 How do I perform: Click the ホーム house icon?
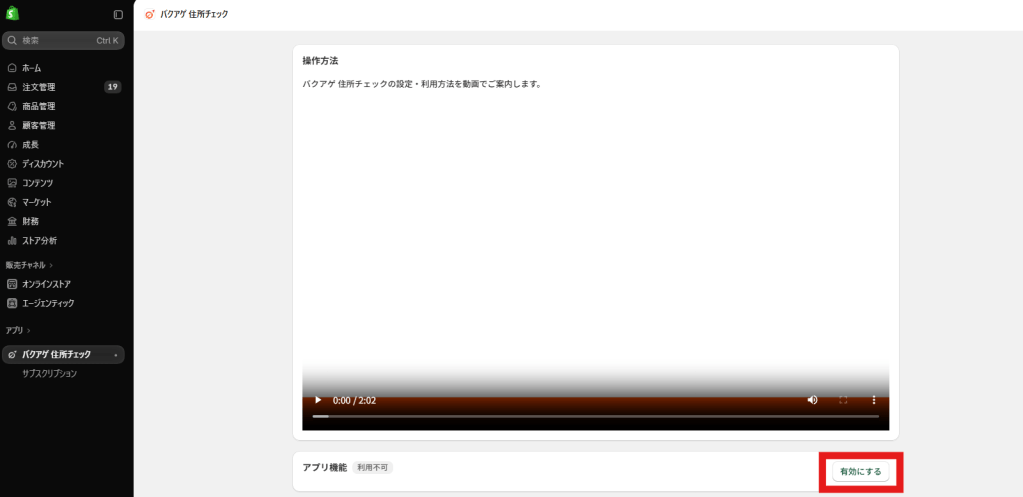(12, 68)
